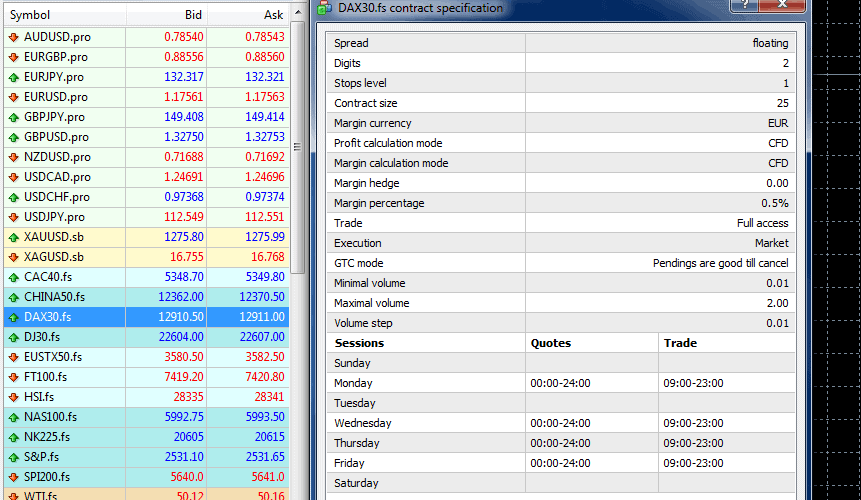Image resolution: width=861 pixels, height=500 pixels.
Task: Click the up arrow icon beside CAC40.fs
Action: pyautogui.click(x=14, y=277)
